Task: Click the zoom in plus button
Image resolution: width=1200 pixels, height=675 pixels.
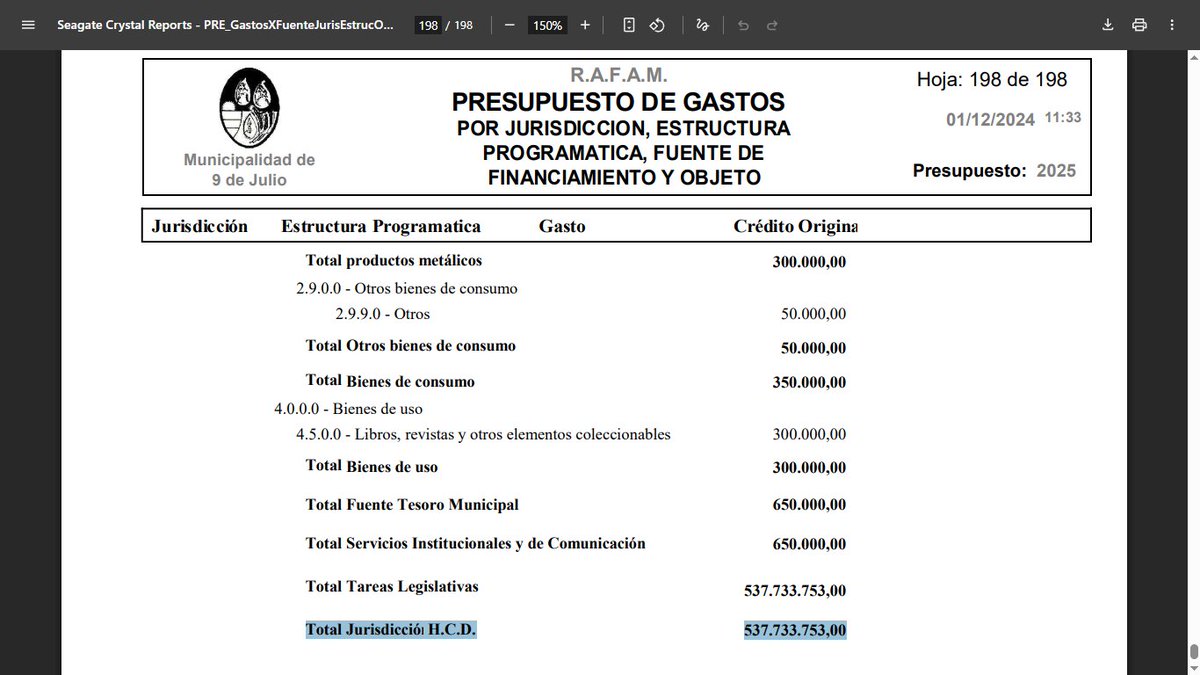Action: click(585, 25)
